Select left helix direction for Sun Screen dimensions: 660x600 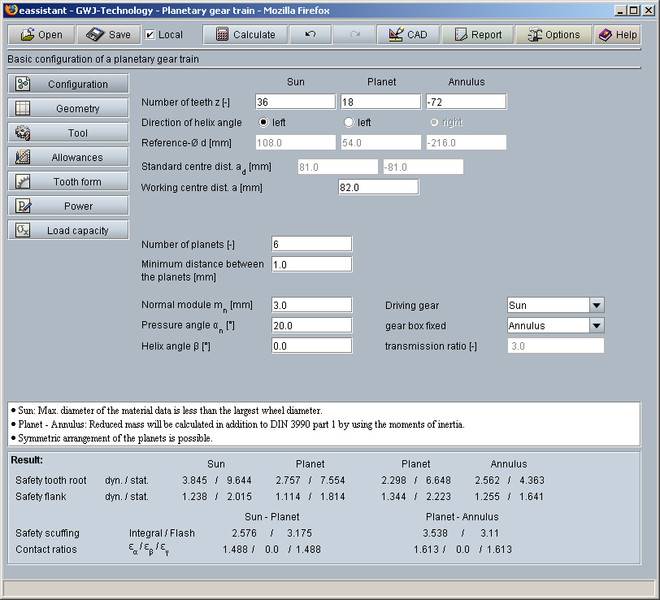point(263,122)
